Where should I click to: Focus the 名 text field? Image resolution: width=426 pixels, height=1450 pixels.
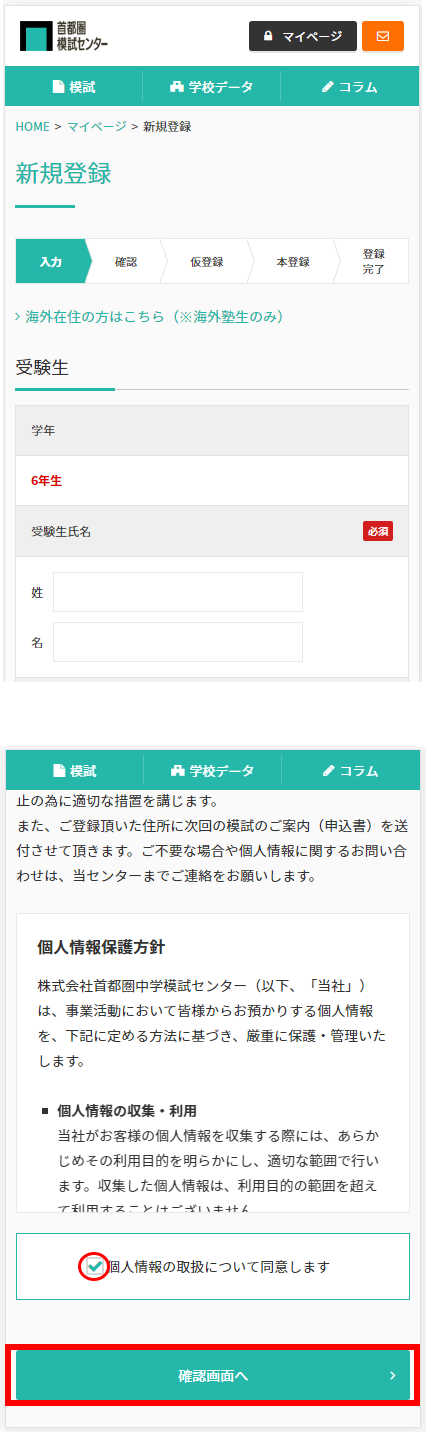coord(178,642)
